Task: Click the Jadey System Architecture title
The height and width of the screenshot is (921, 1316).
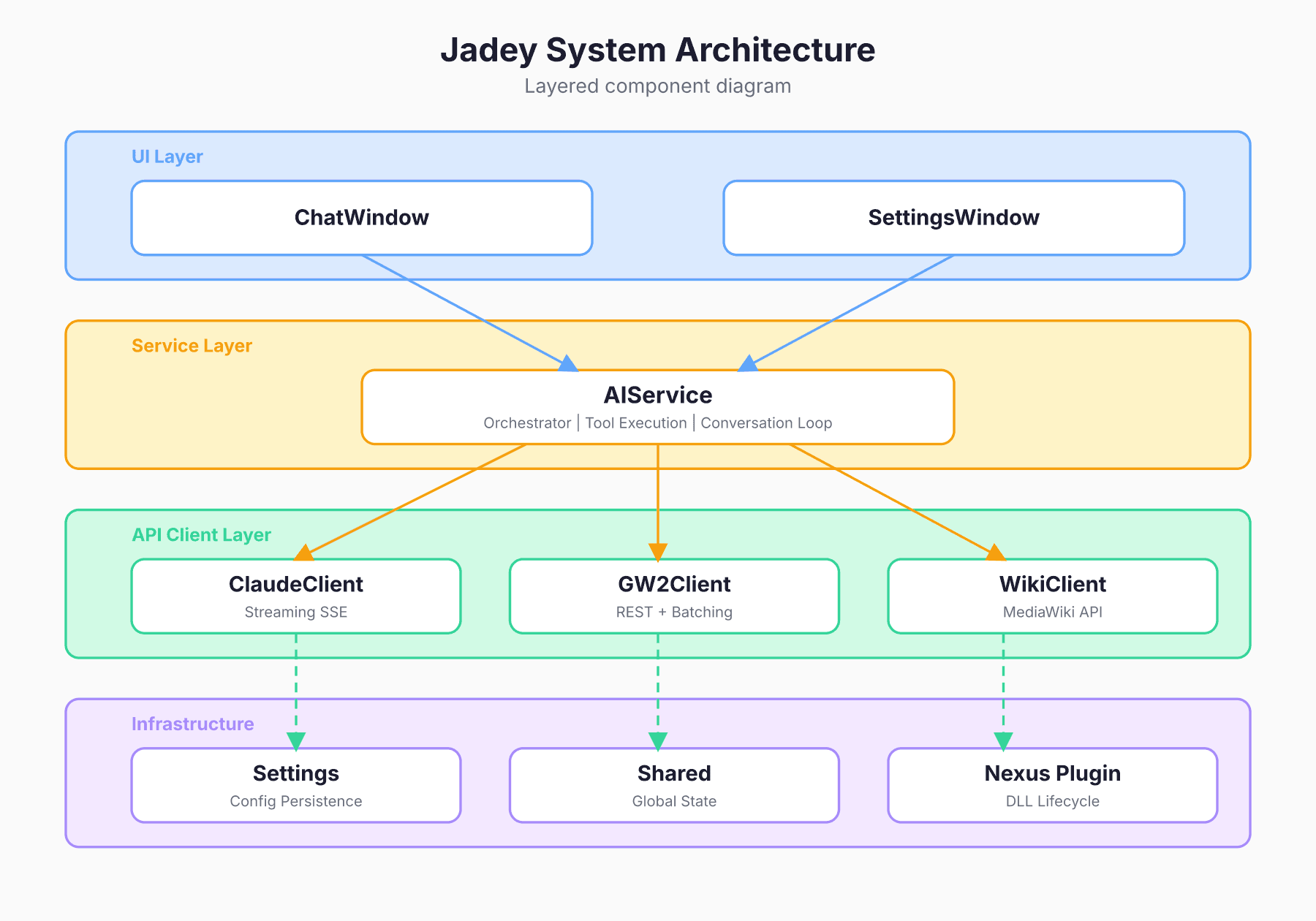Action: point(657,50)
